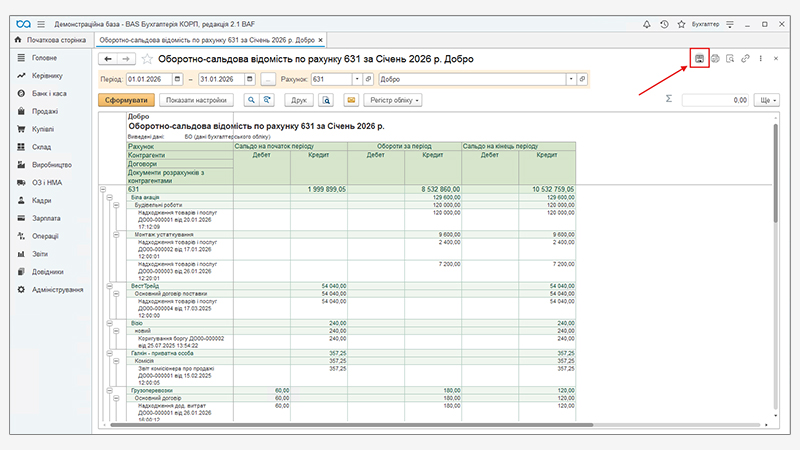Collapse the ВестТрейд group in report tree
The image size is (800, 450).
tap(109, 285)
